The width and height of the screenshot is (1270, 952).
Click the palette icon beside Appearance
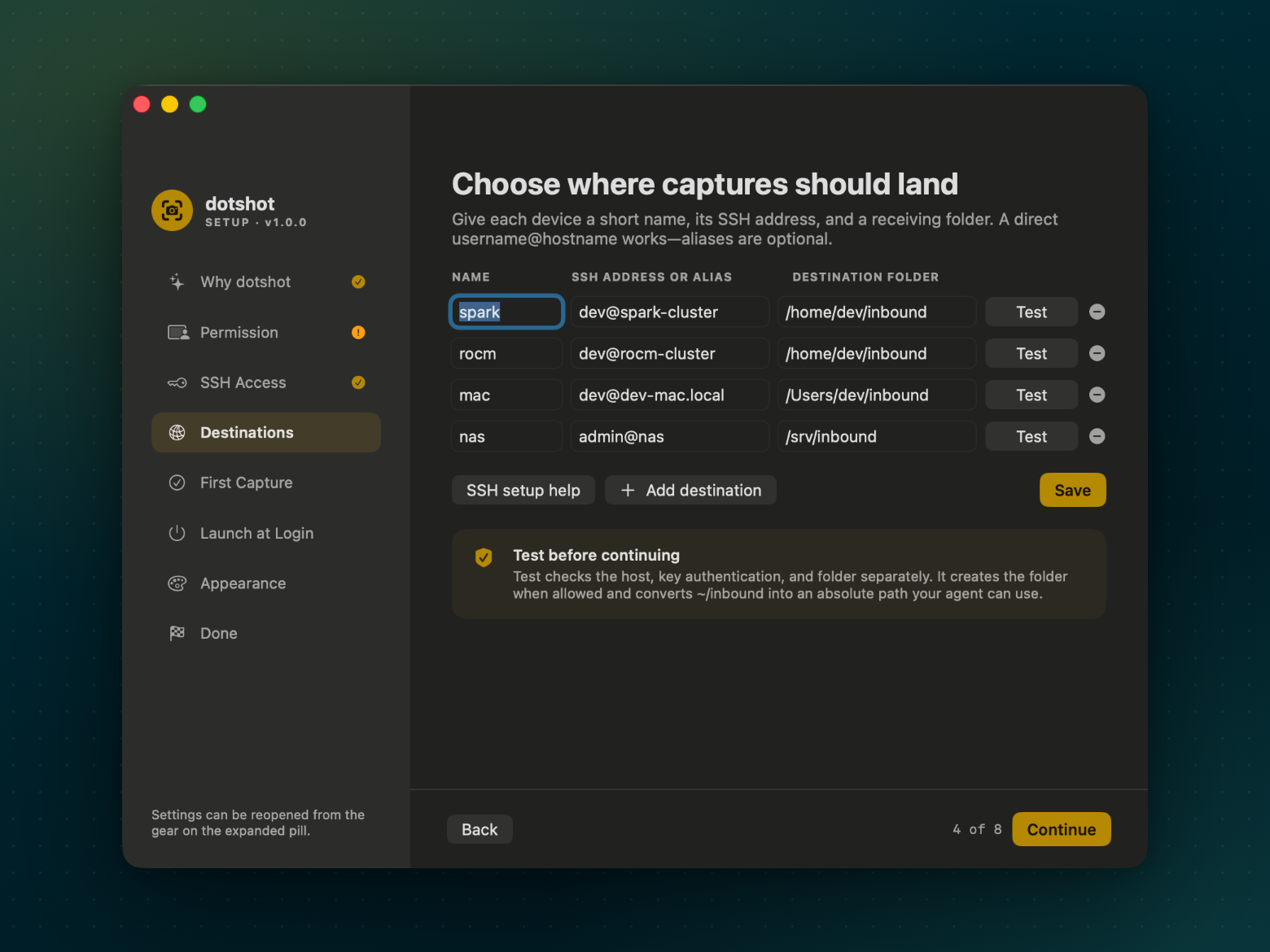(x=177, y=583)
